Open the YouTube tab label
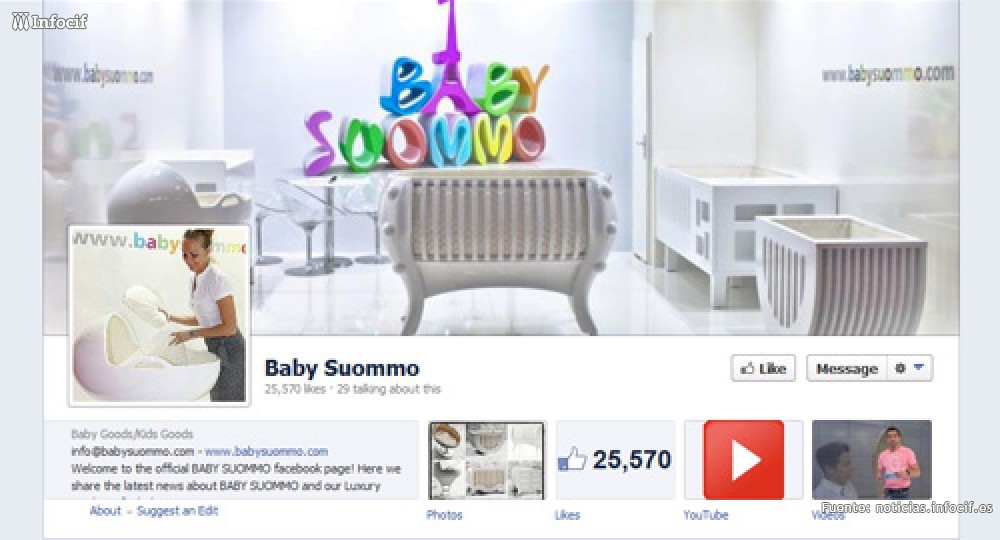The height and width of the screenshot is (540, 1000). [x=705, y=515]
